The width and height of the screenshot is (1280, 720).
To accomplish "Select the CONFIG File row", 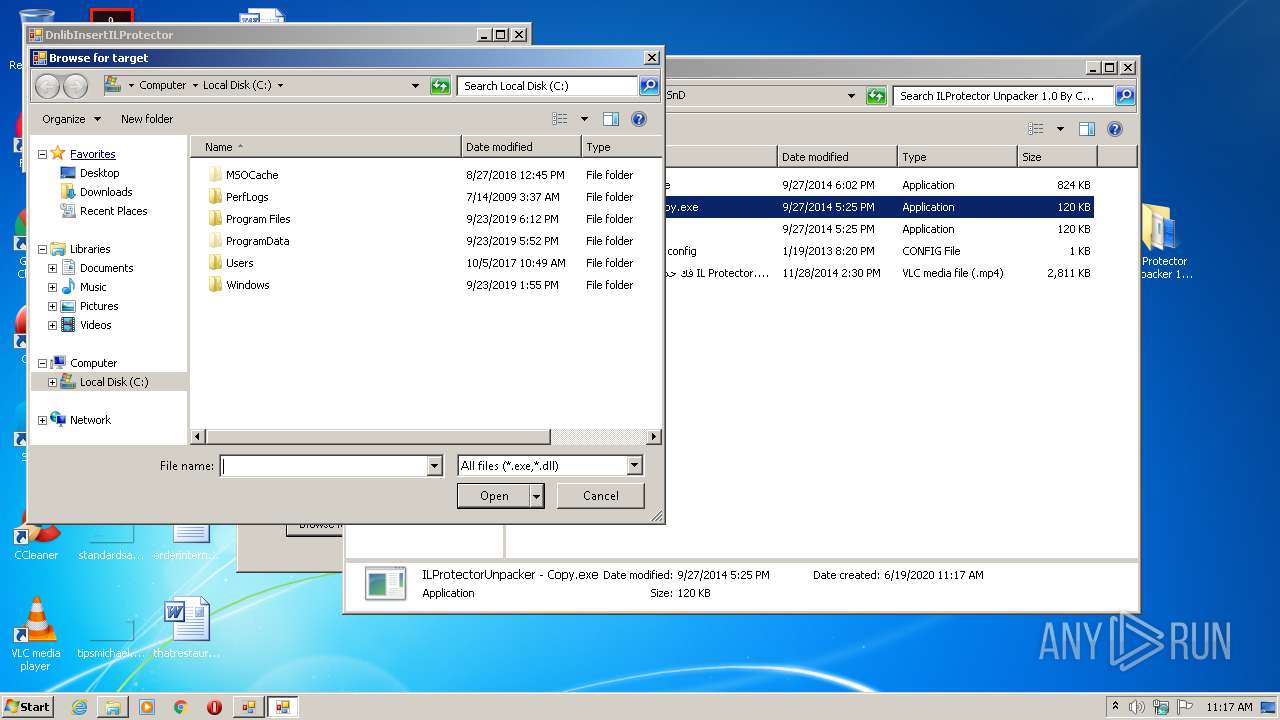I will coord(879,251).
